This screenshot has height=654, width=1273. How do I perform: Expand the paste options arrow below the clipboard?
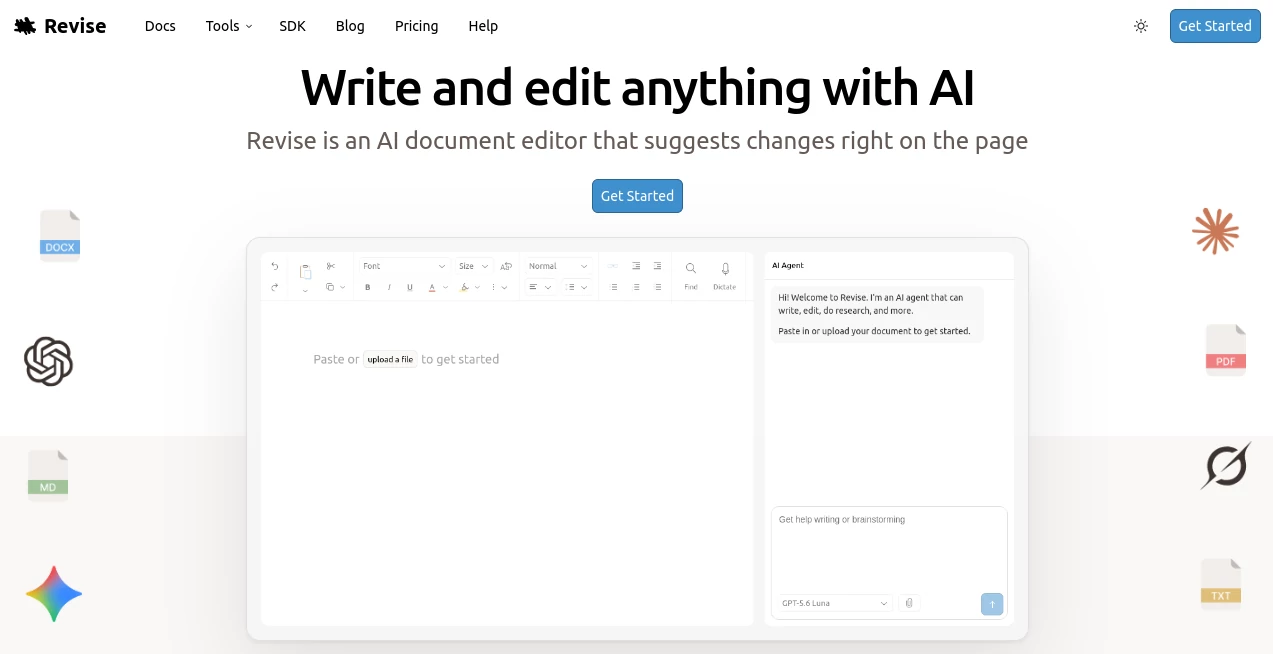(x=305, y=291)
